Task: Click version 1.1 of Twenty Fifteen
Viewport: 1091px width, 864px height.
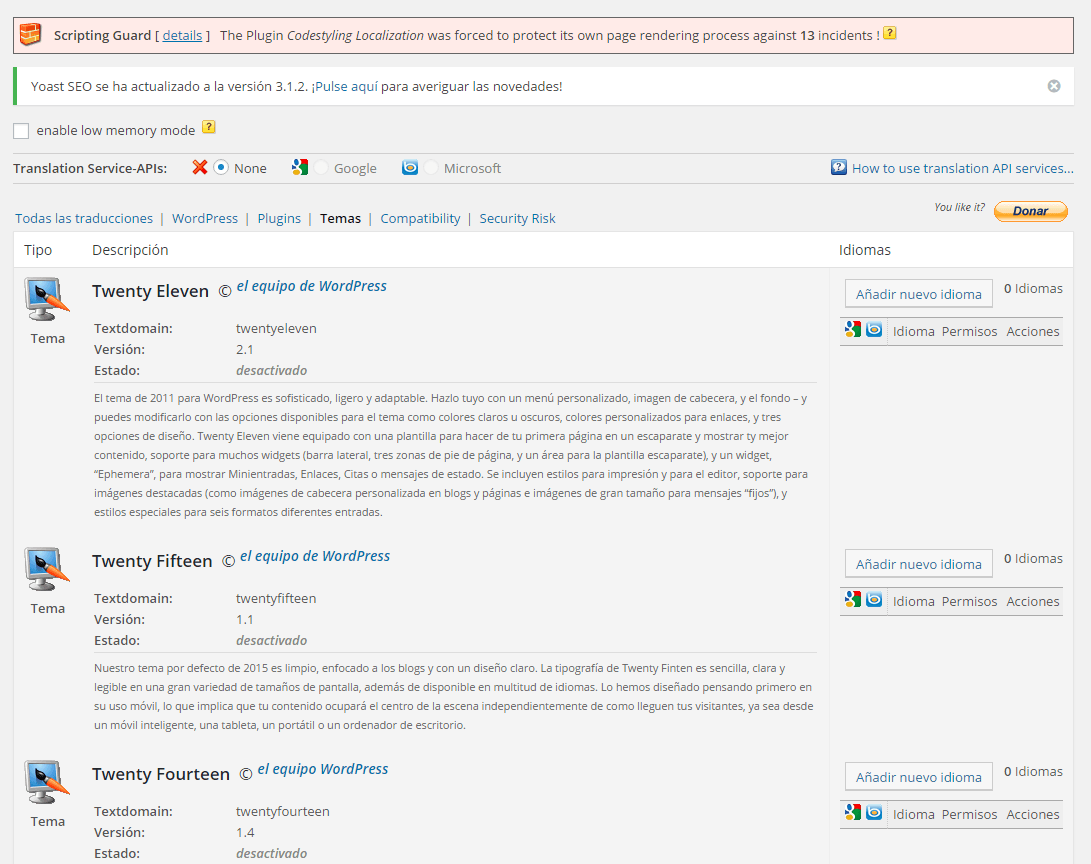Action: click(x=245, y=619)
